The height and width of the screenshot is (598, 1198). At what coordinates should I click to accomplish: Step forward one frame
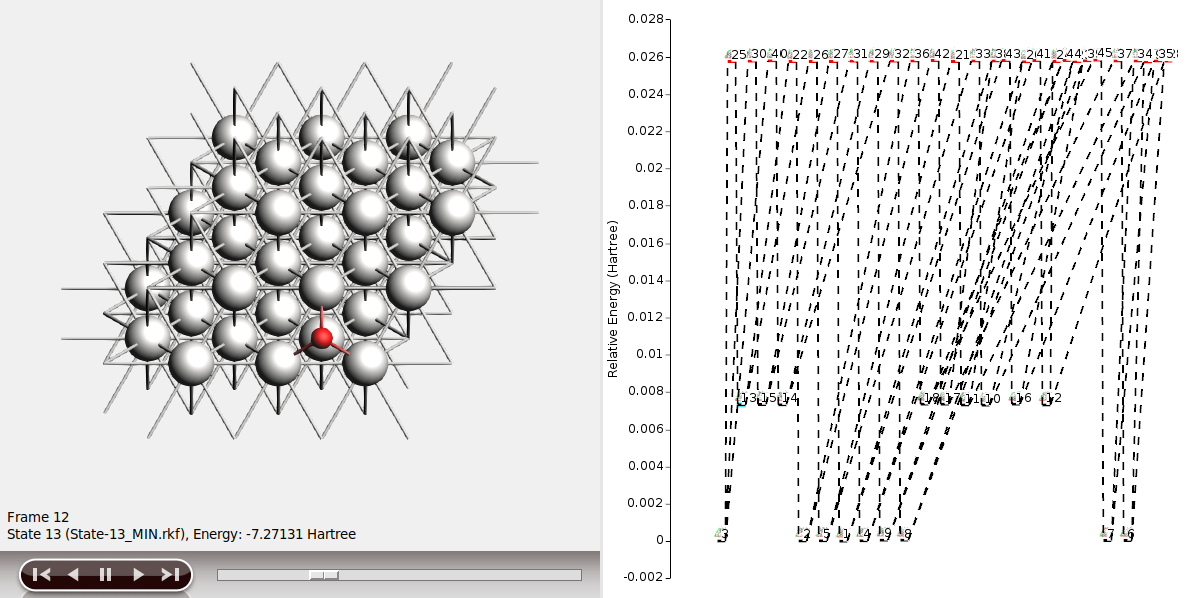138,574
